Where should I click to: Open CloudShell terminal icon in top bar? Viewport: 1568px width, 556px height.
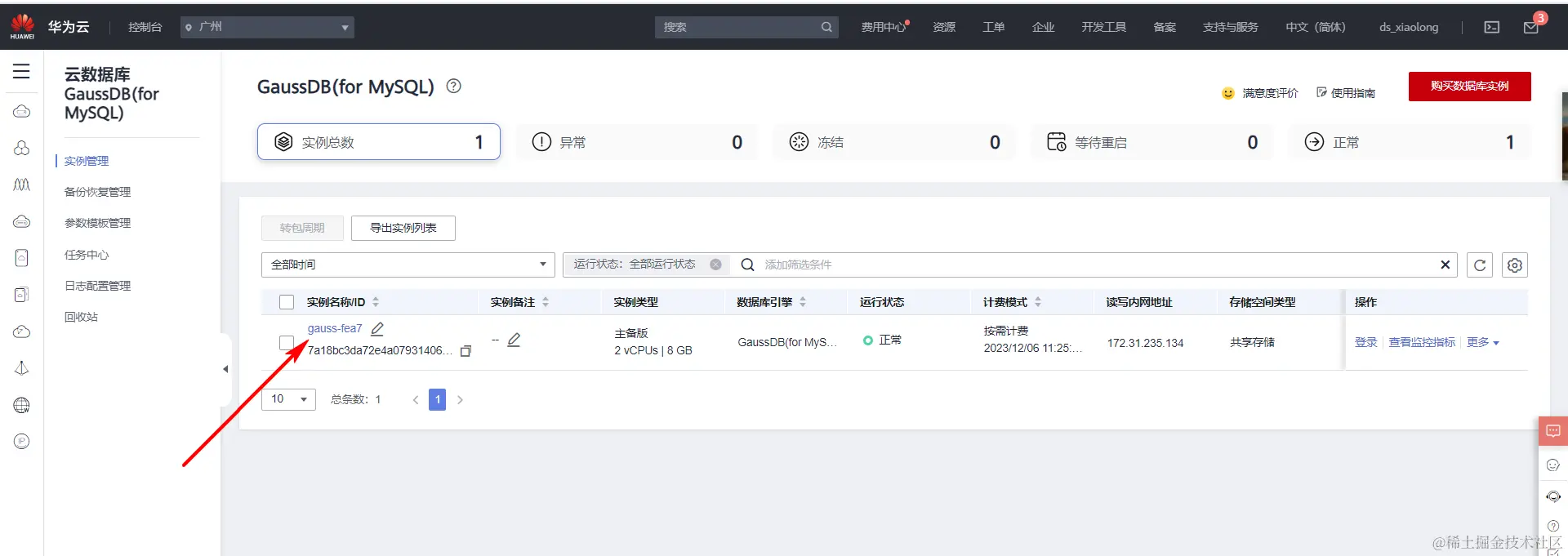1491,27
